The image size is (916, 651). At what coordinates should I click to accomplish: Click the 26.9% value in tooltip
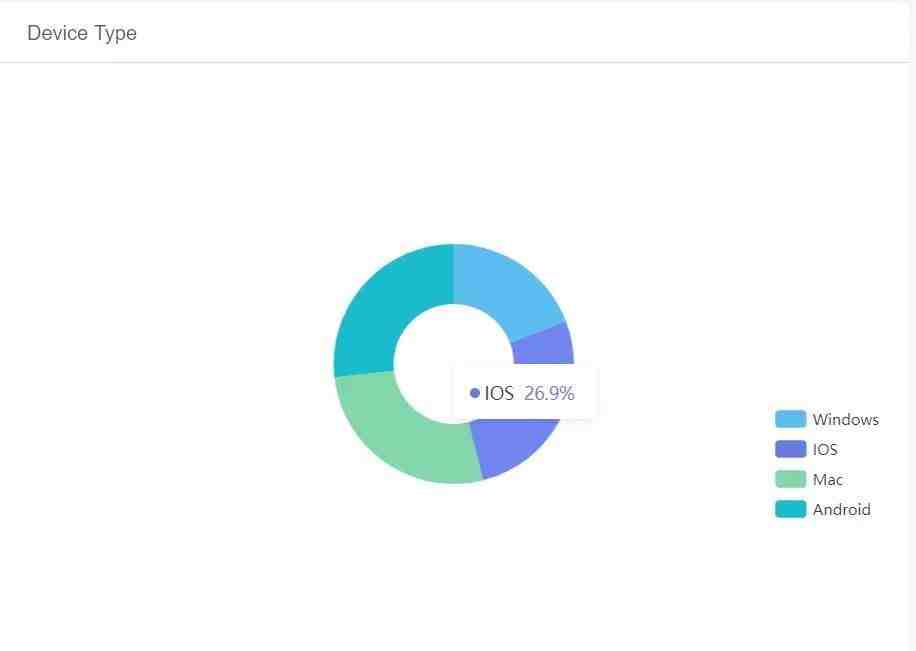click(549, 393)
